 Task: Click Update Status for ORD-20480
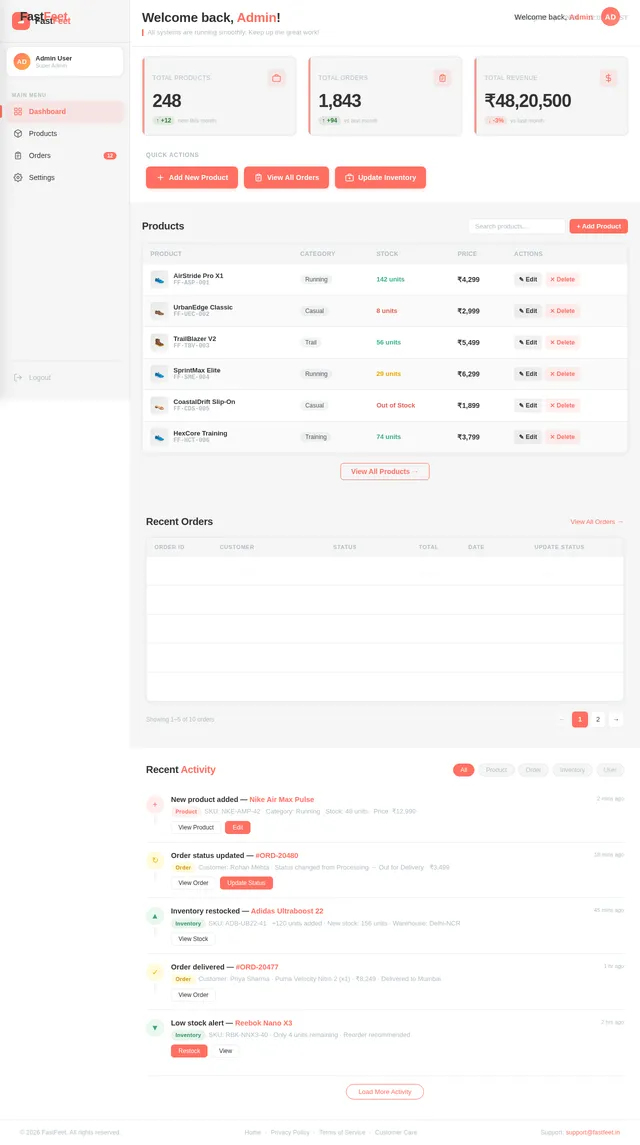(246, 883)
